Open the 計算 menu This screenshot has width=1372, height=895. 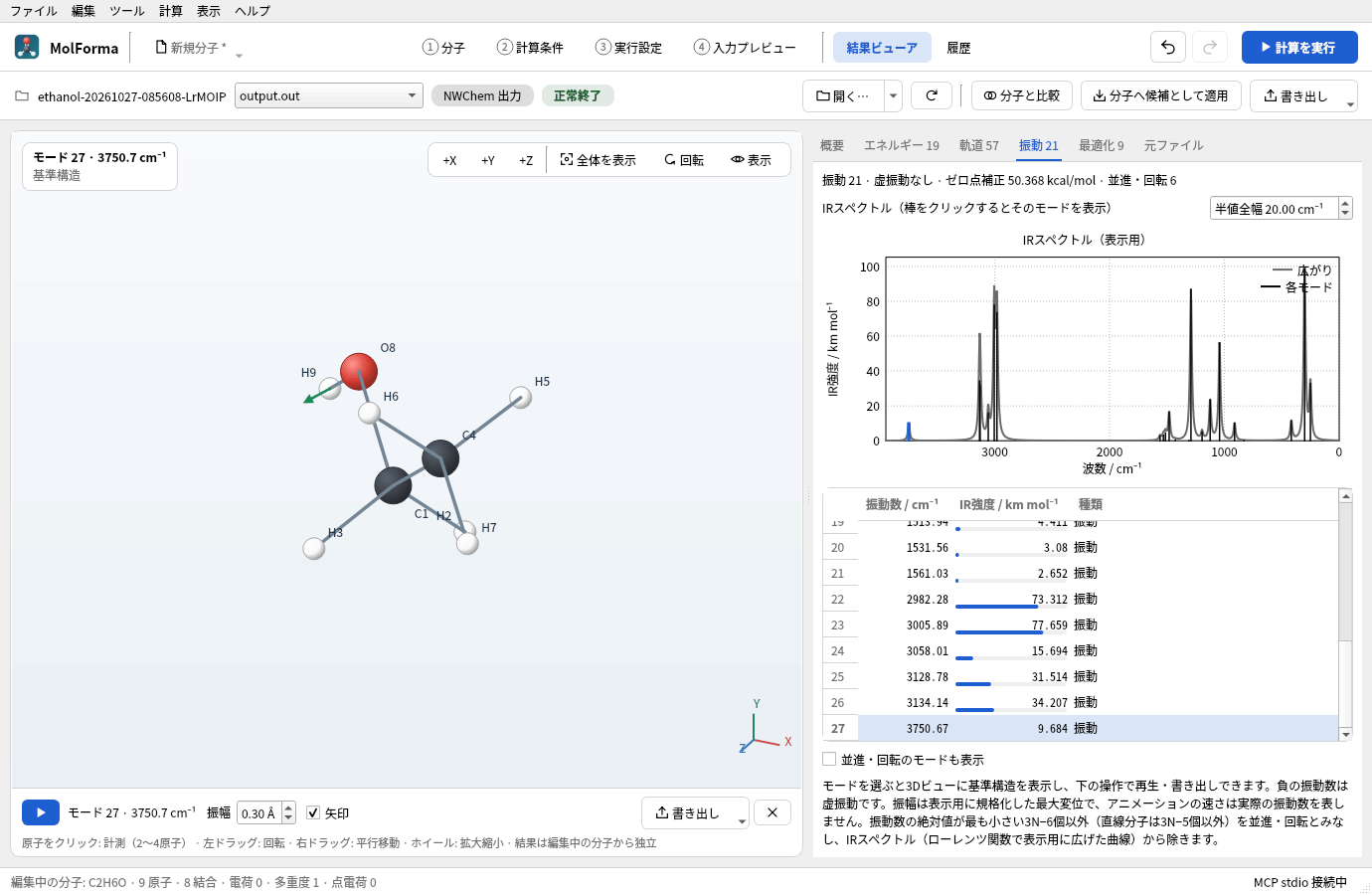tap(171, 11)
